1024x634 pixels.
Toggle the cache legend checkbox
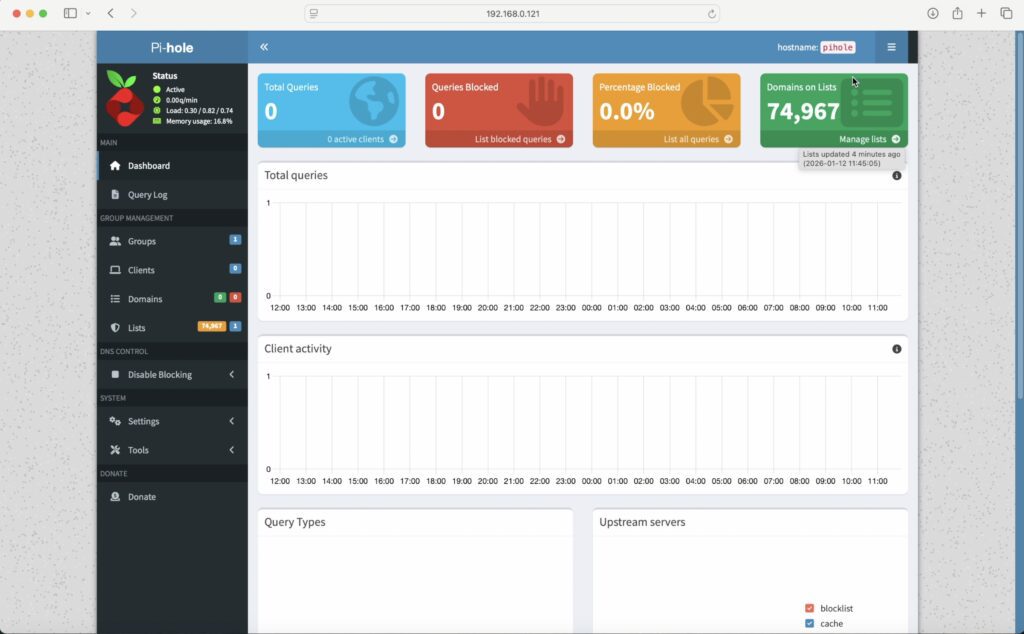pos(808,623)
